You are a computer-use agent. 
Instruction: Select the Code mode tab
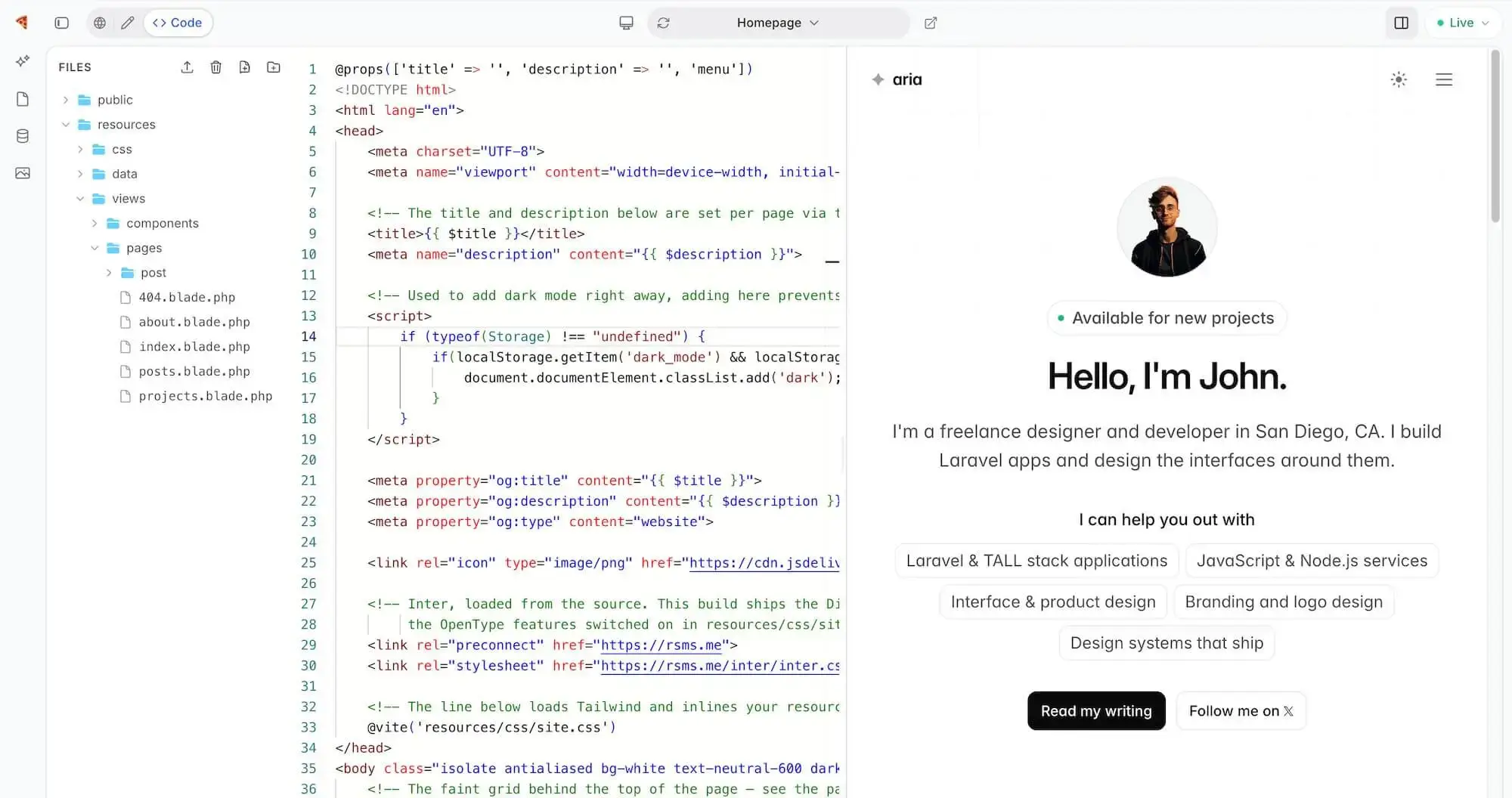coord(178,23)
